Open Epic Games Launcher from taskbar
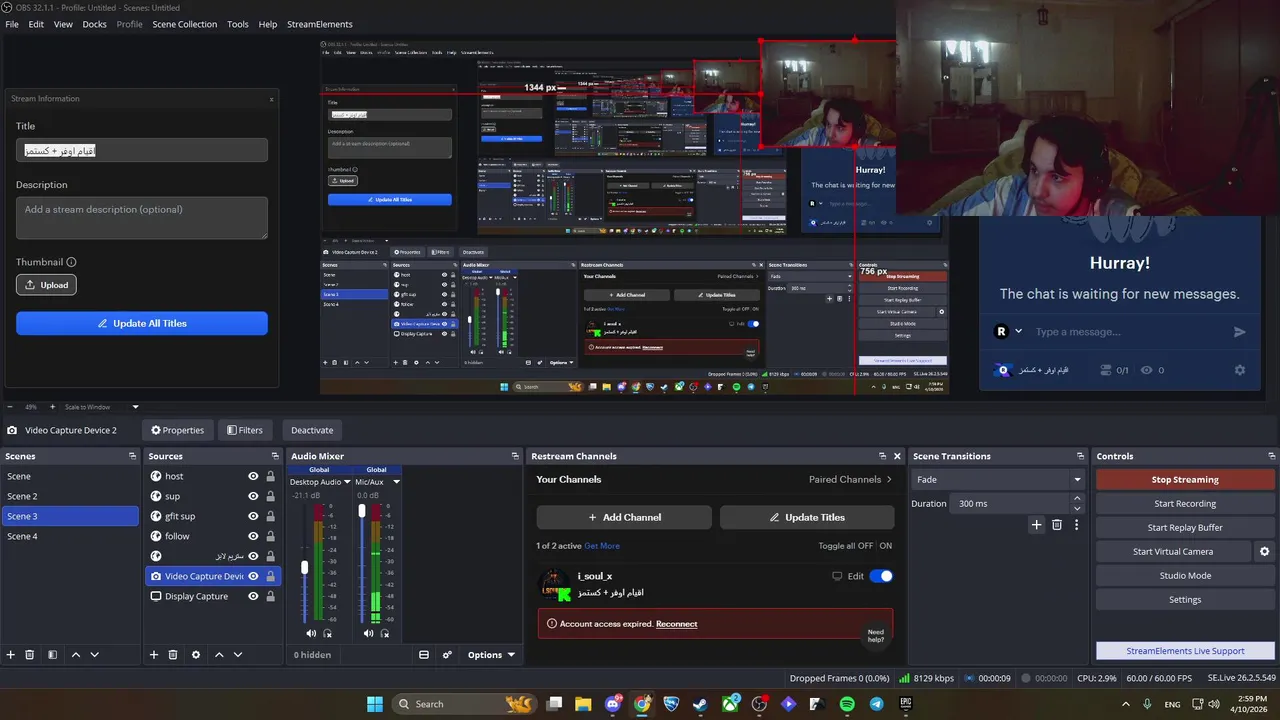 [905, 704]
